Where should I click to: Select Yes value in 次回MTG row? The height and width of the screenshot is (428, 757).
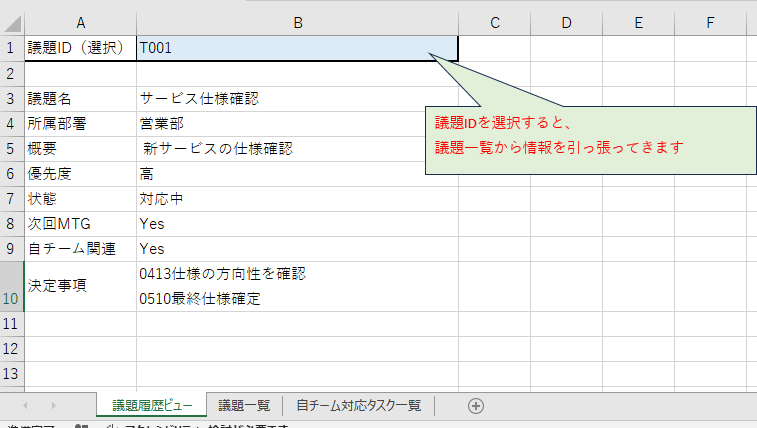297,224
